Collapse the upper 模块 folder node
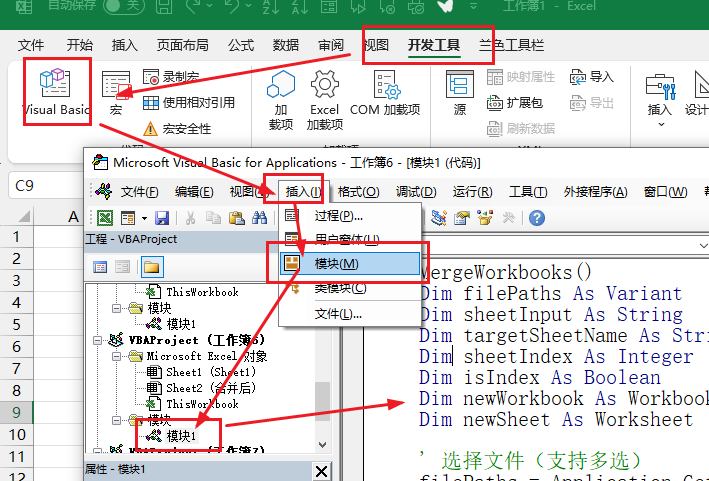This screenshot has height=481, width=709. pyautogui.click(x=117, y=308)
